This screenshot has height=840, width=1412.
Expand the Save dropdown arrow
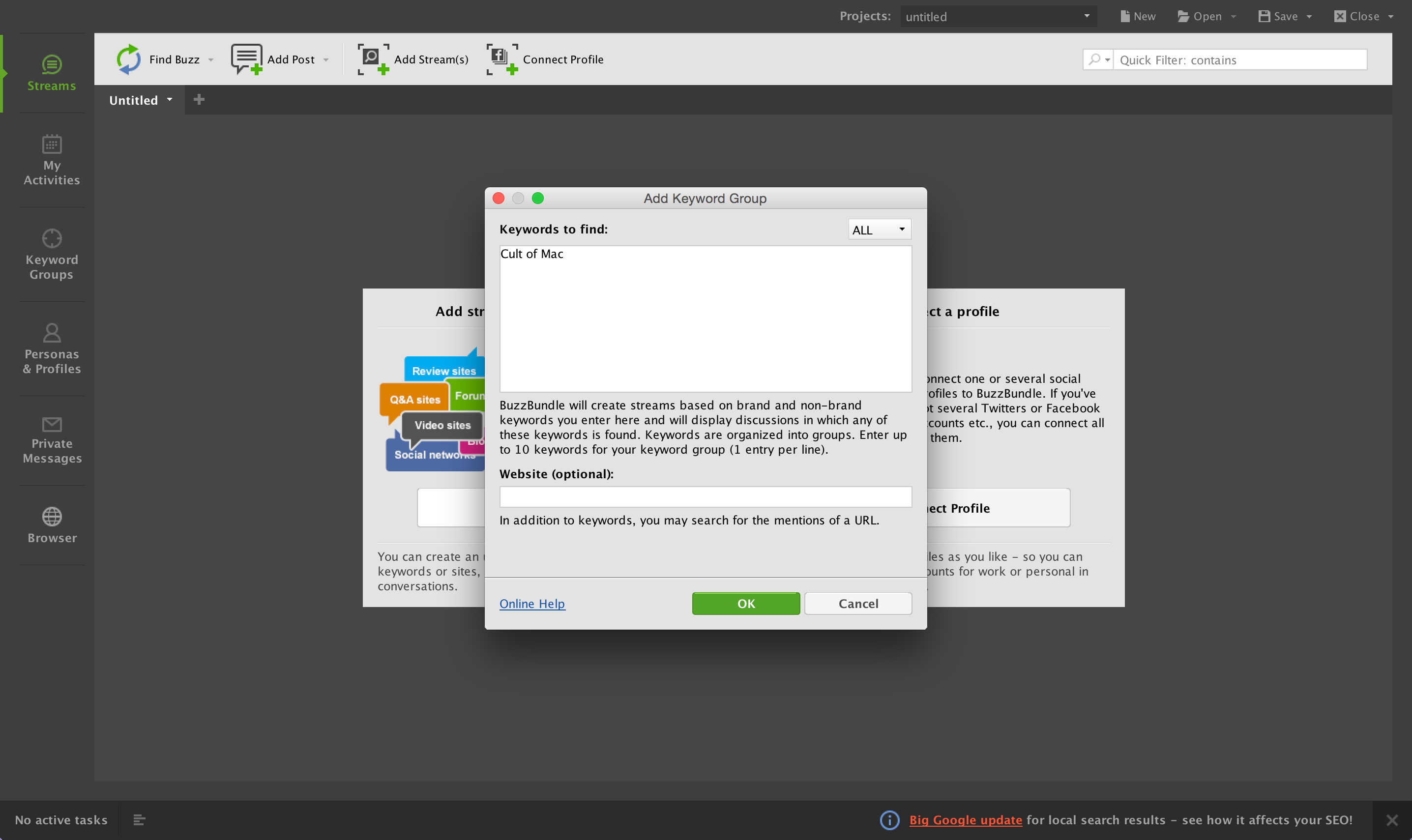pos(1308,16)
